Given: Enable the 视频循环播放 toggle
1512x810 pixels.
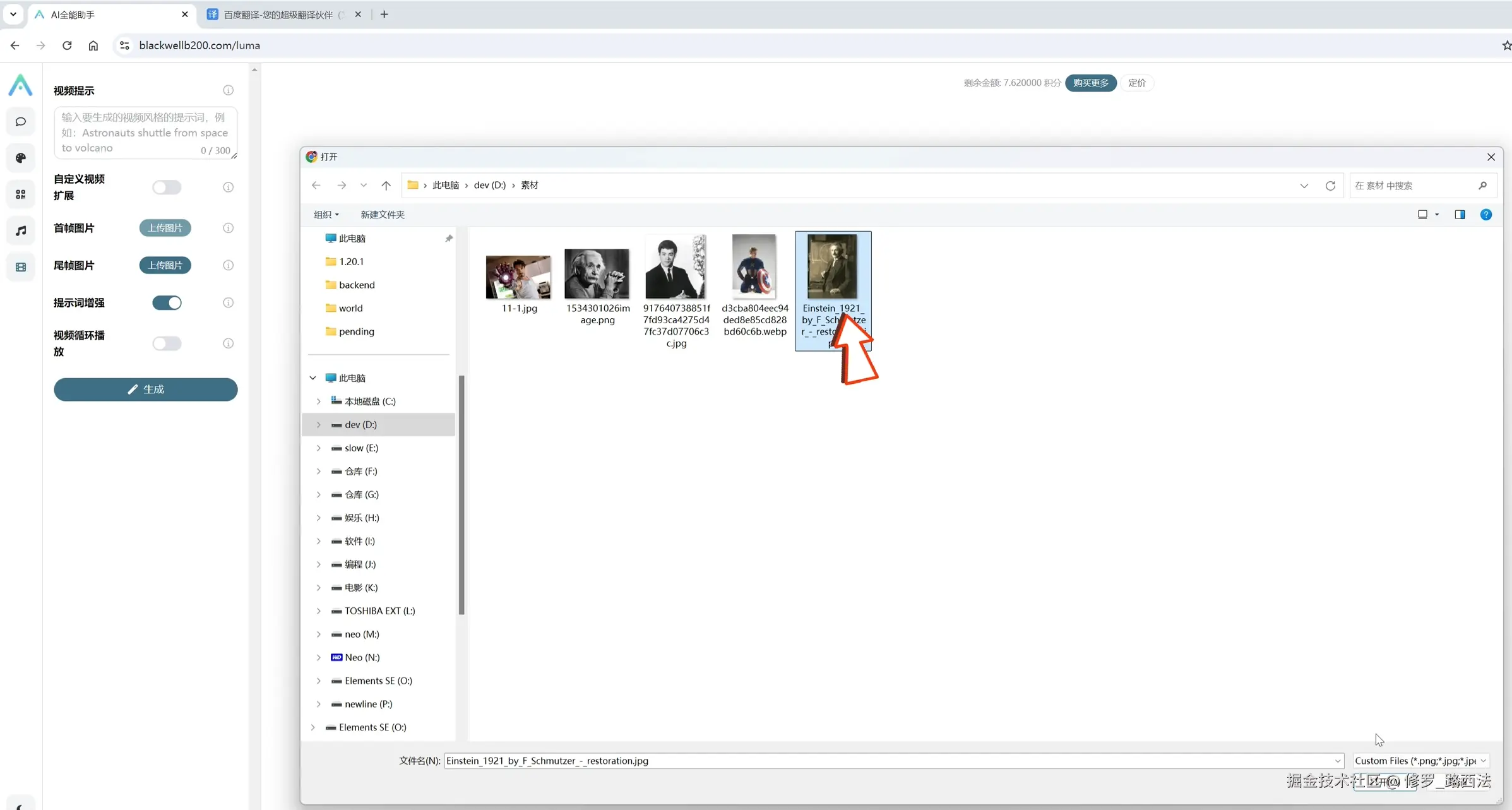Looking at the screenshot, I should pos(167,343).
